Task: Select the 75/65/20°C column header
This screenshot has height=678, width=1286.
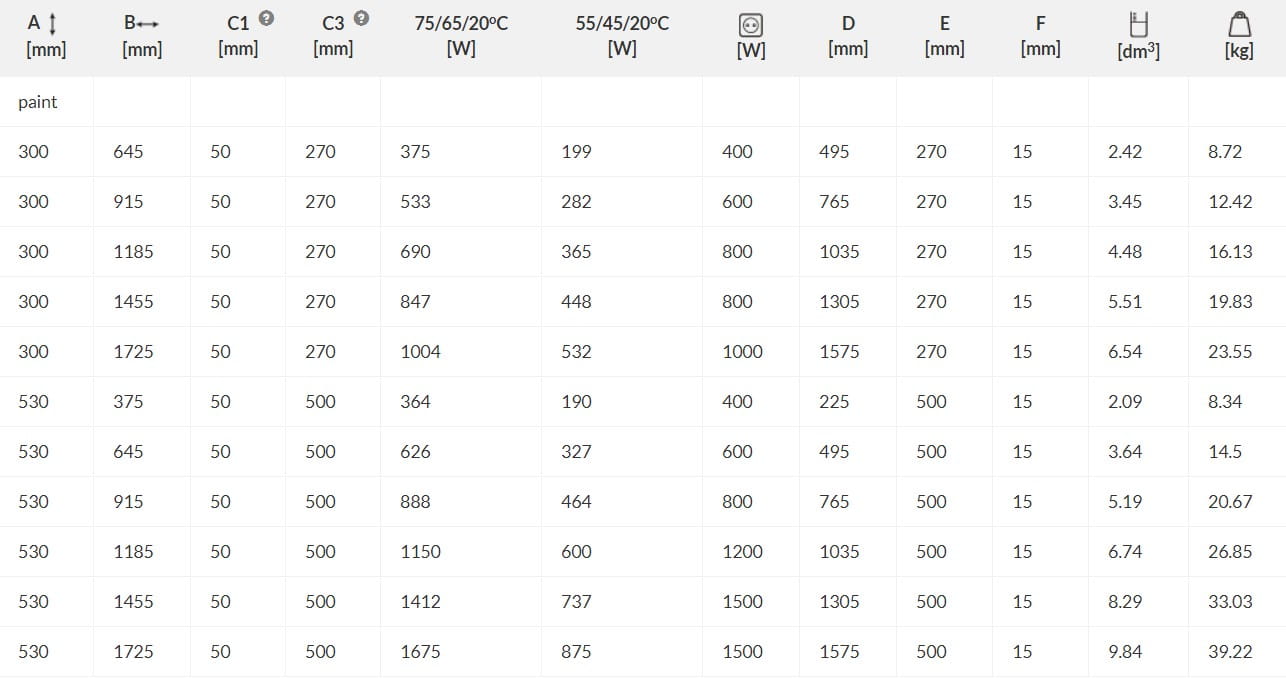Action: (461, 35)
